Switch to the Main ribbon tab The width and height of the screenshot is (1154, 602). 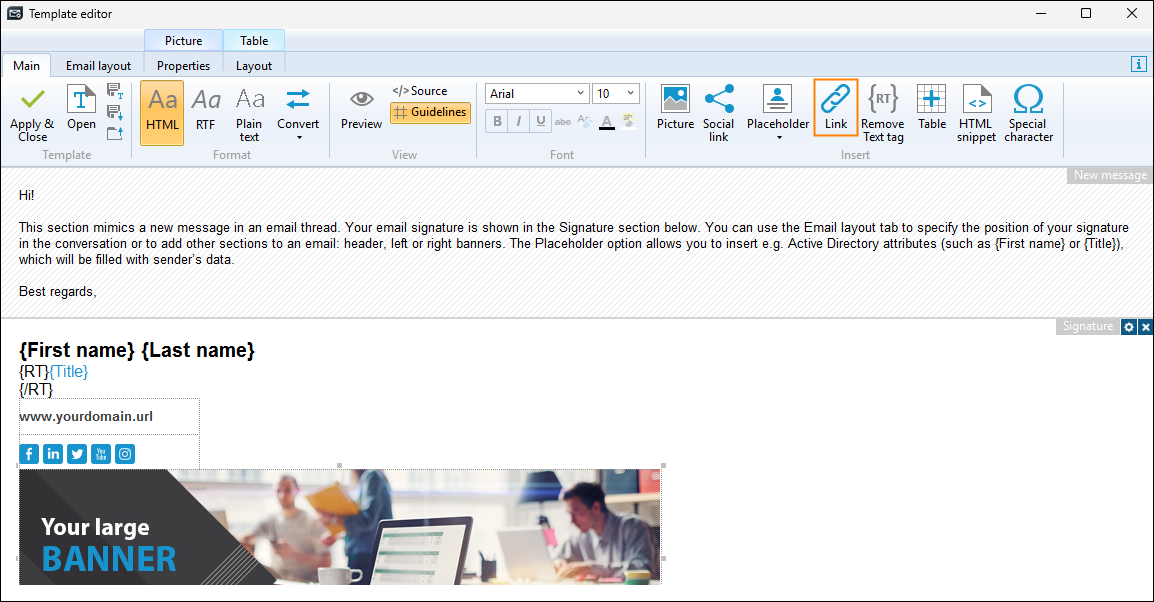26,65
